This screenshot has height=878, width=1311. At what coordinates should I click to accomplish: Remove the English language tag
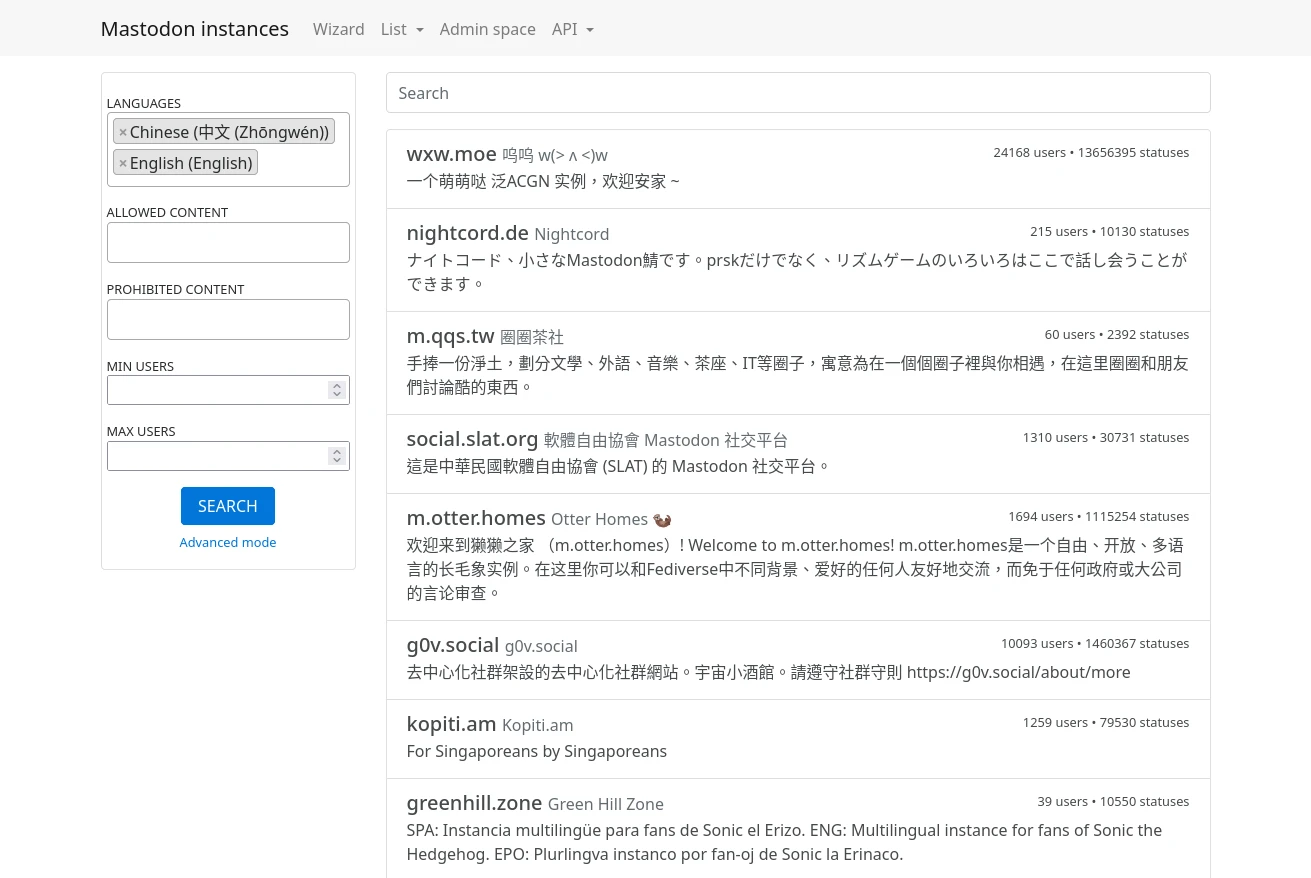[x=123, y=163]
